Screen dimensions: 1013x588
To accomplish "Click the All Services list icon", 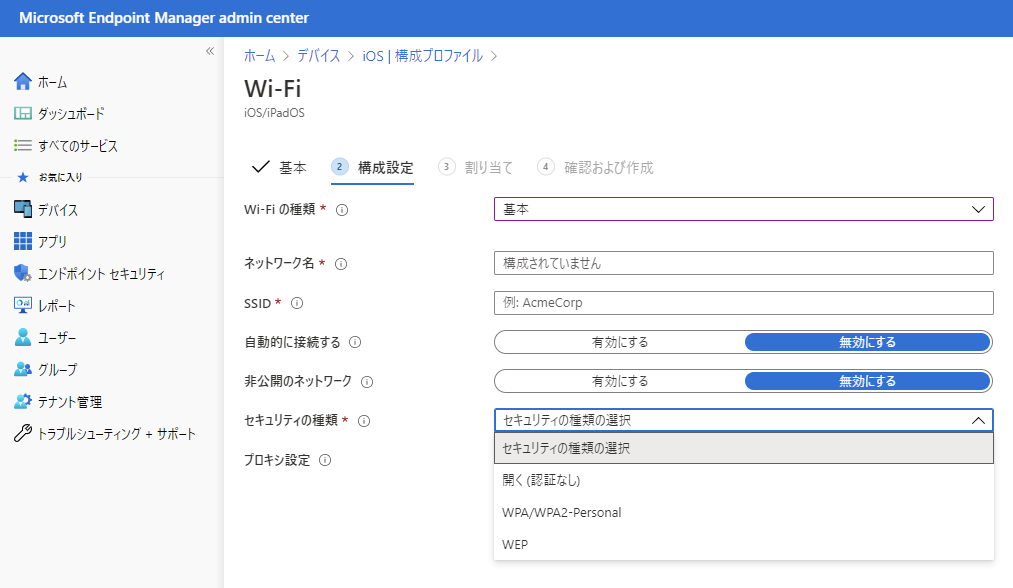I will coord(23,145).
